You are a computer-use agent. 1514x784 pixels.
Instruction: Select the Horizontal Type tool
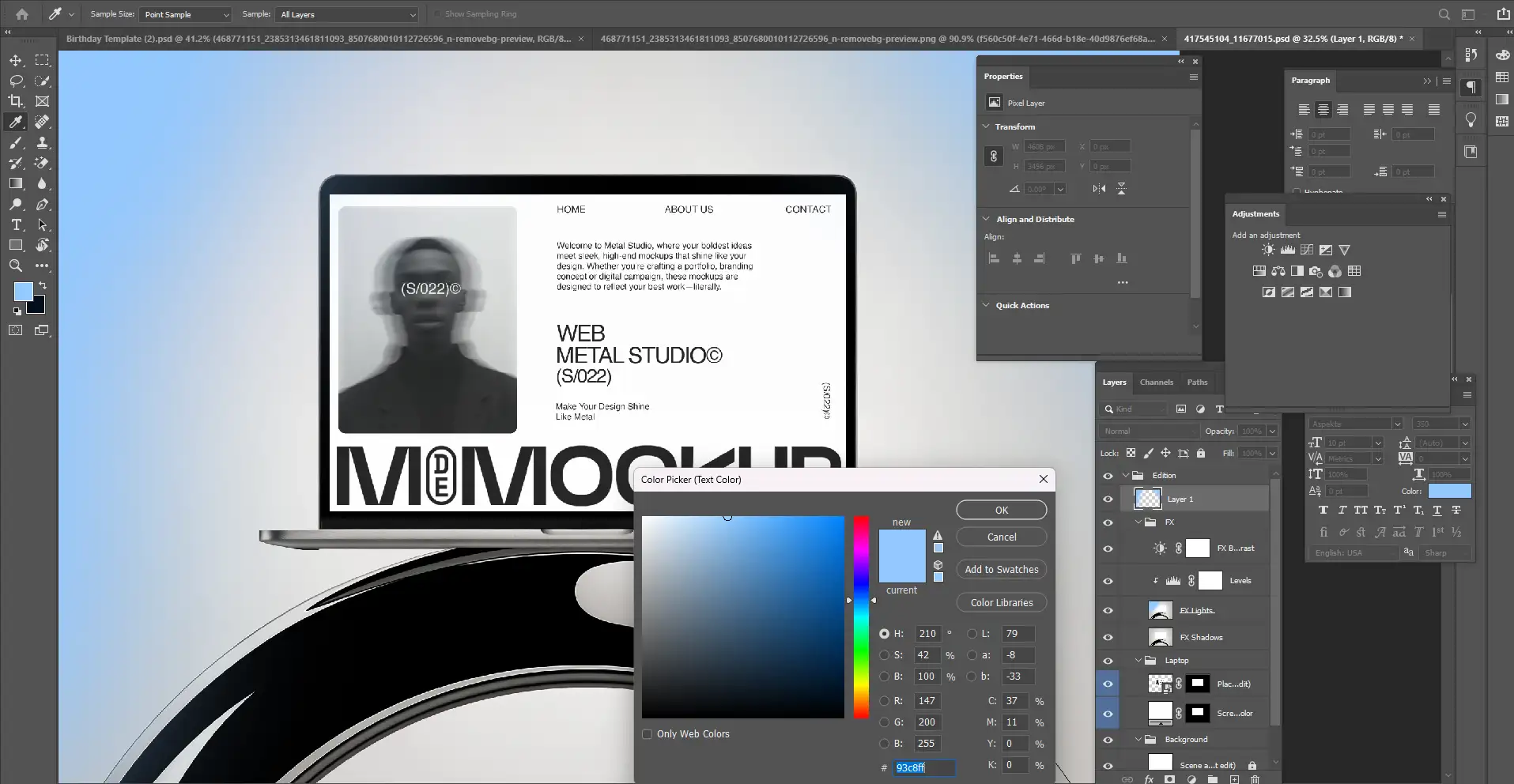pos(16,224)
